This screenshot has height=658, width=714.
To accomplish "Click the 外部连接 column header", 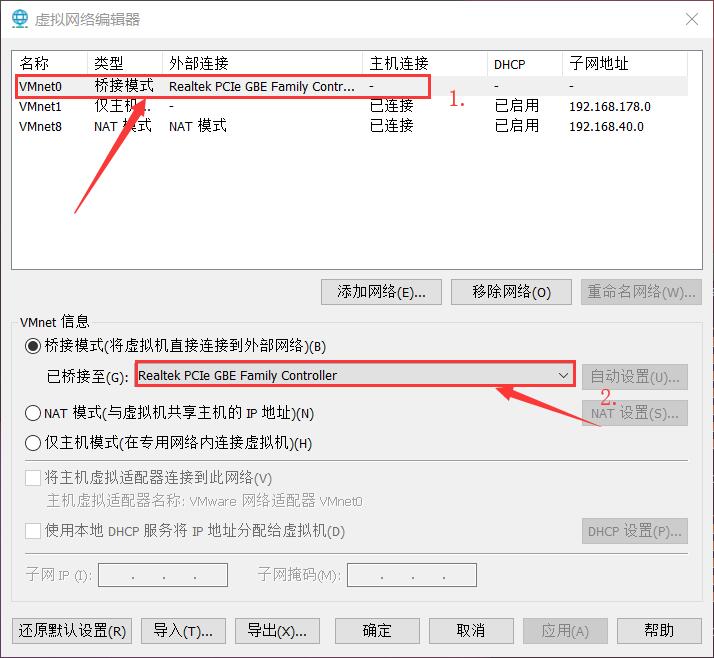I will pos(262,63).
